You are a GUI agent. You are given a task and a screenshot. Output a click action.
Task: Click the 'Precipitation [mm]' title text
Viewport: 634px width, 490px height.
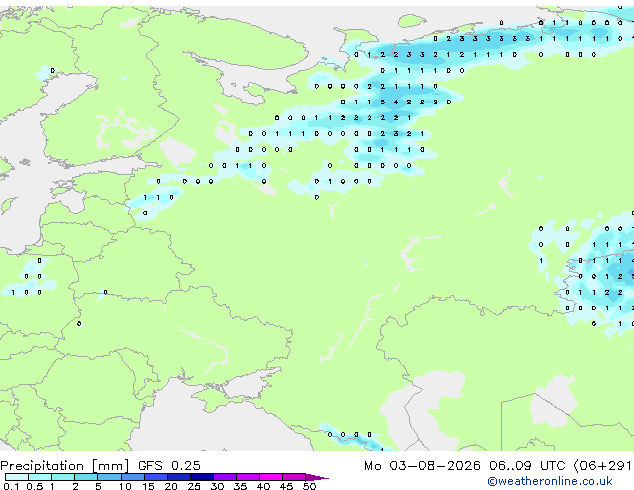65,466
